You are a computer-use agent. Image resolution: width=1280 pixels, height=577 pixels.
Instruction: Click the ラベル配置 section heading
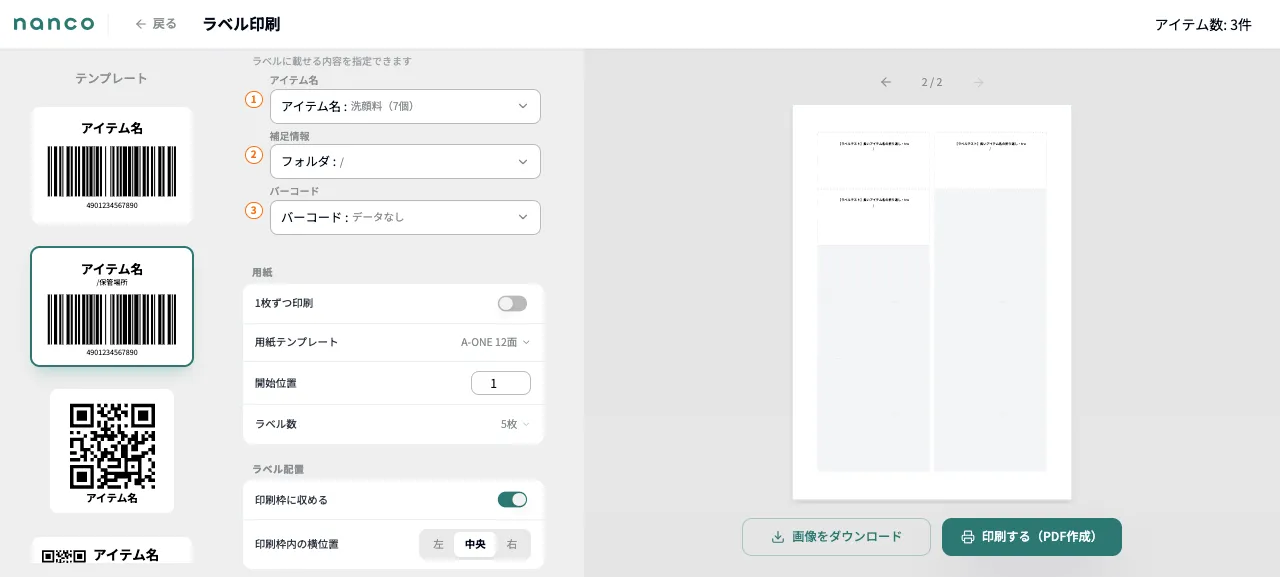[278, 469]
